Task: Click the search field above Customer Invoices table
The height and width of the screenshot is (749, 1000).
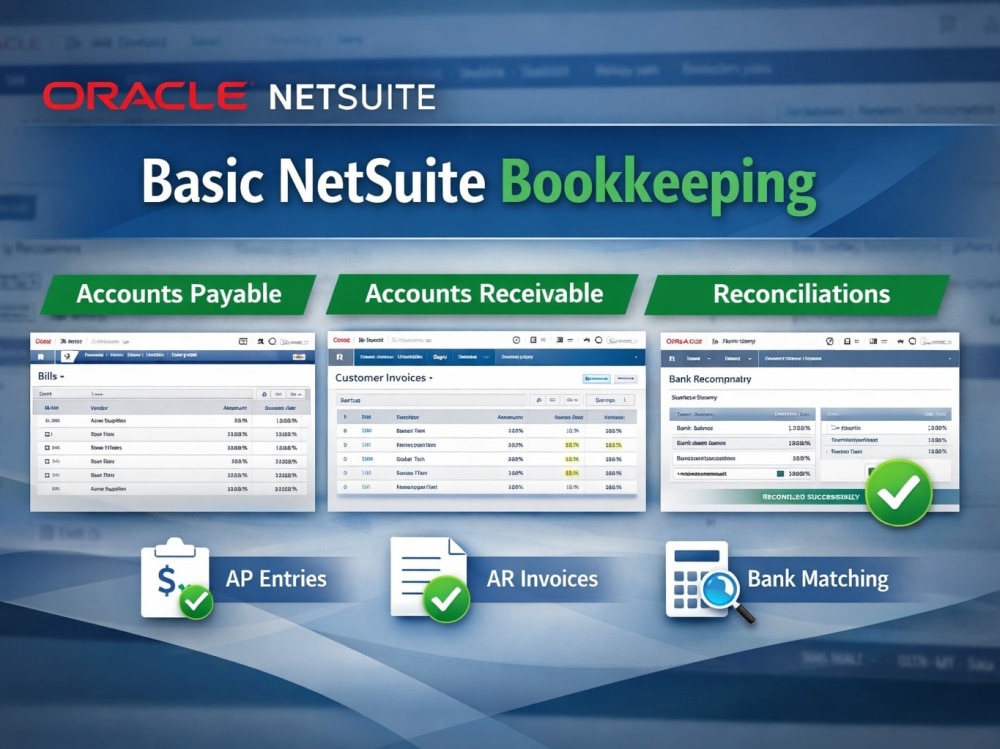Action: (x=432, y=400)
